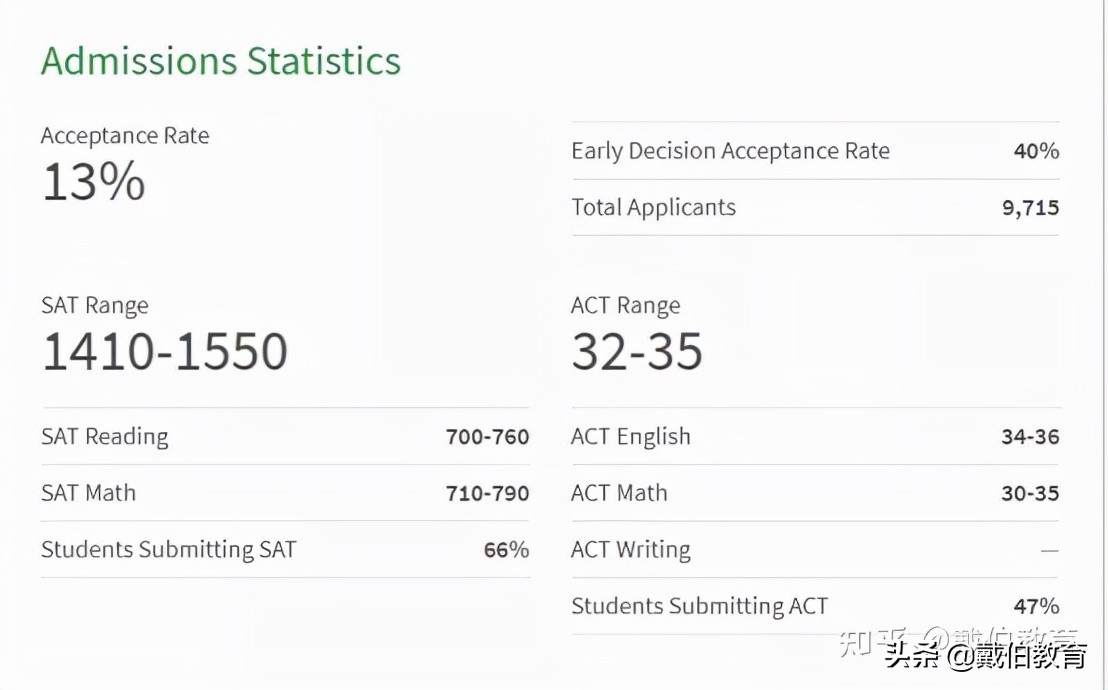Select the Total Applicants row label

653,208
